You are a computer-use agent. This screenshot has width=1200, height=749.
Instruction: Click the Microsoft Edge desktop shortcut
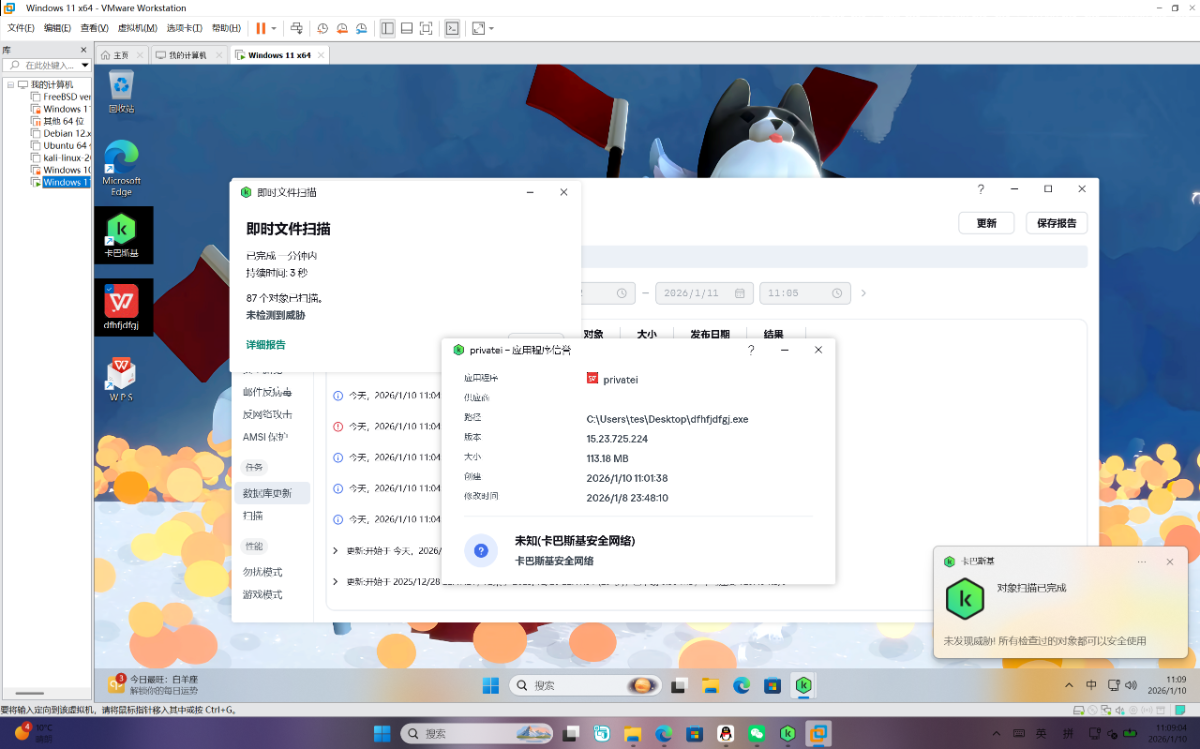[121, 168]
